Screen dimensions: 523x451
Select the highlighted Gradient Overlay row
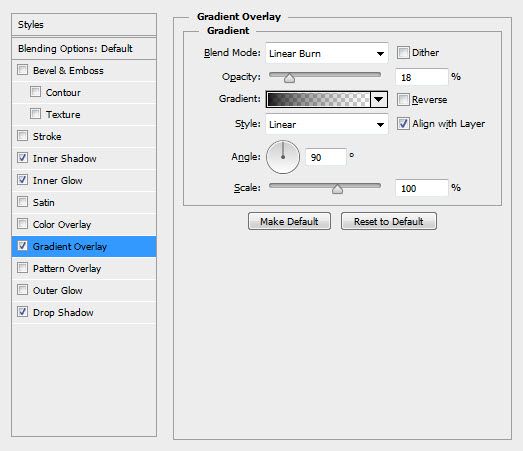pos(84,247)
